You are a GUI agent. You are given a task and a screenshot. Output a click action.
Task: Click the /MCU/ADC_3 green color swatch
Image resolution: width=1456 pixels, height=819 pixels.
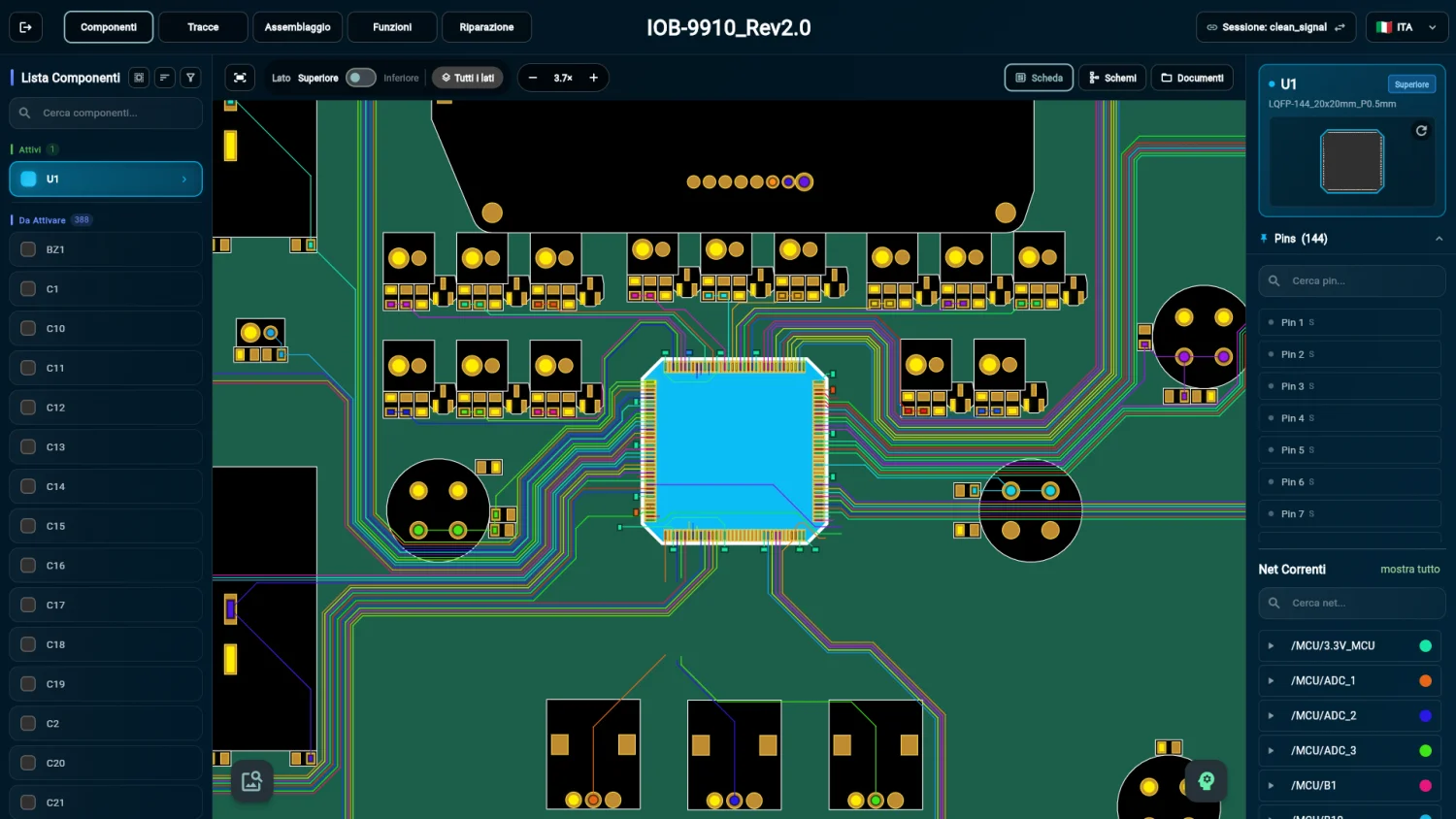(1425, 751)
